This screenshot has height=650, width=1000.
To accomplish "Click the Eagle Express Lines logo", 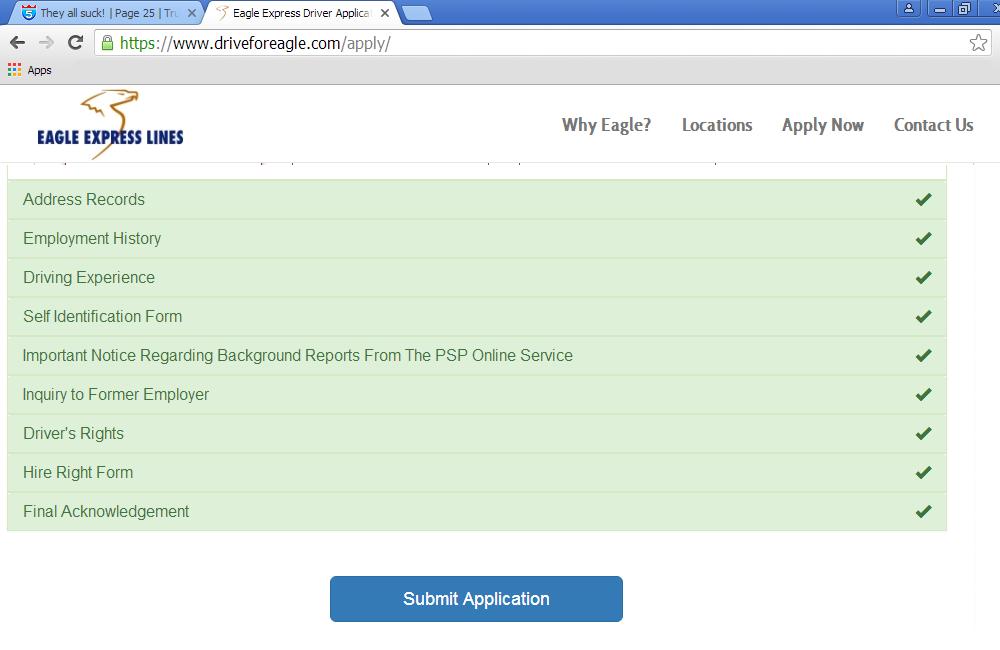I will coord(110,125).
